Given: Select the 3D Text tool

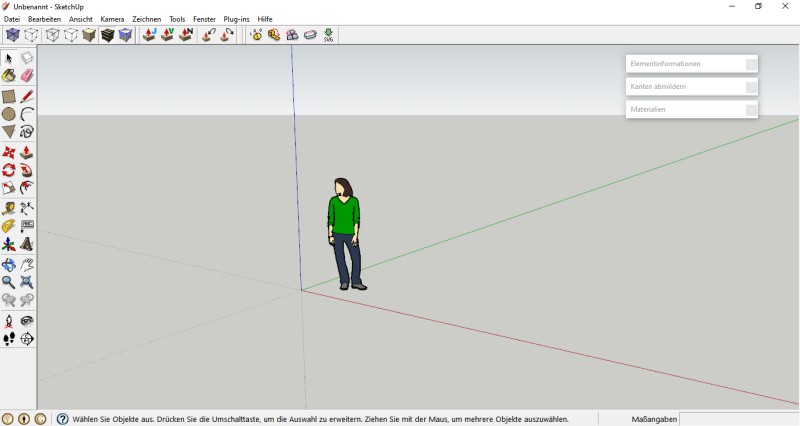Looking at the screenshot, I should (x=27, y=244).
